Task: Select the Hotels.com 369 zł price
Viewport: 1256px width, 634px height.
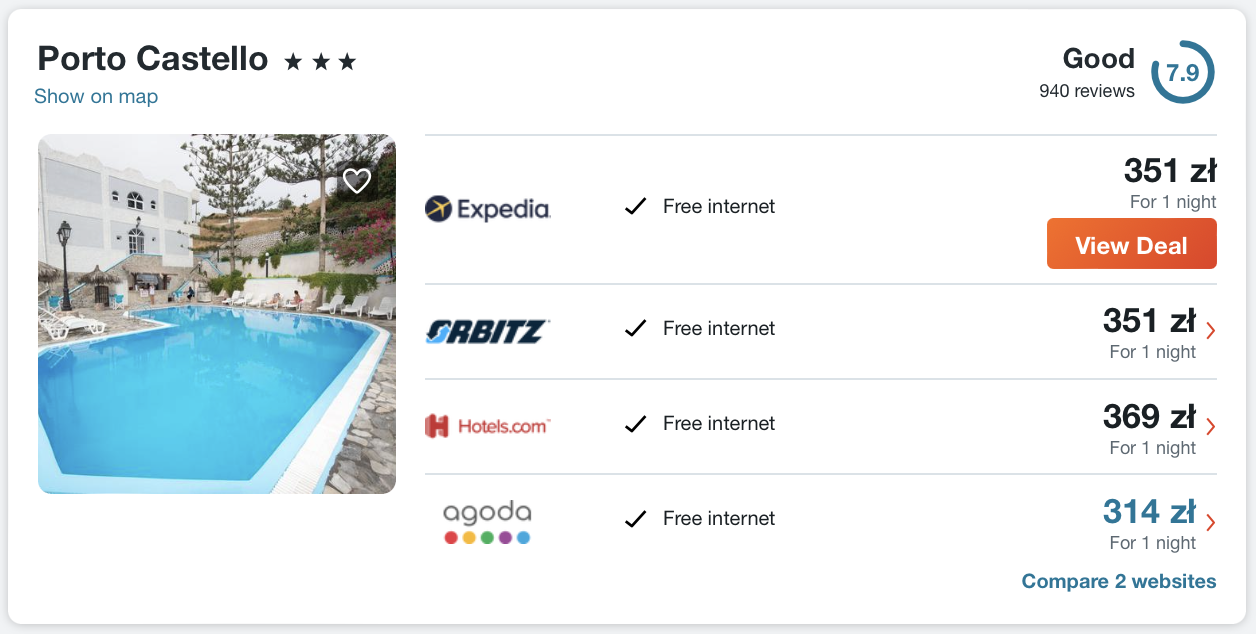Action: pos(1149,416)
